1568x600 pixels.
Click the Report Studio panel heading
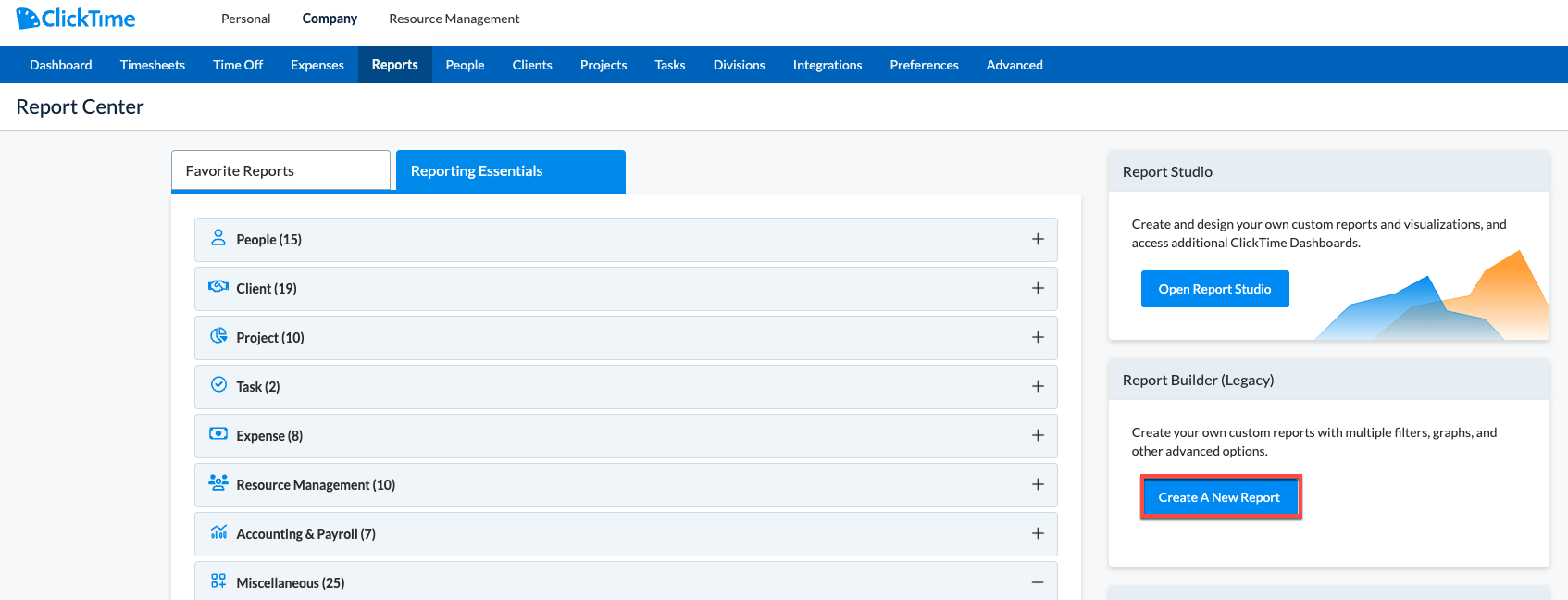(x=1167, y=171)
